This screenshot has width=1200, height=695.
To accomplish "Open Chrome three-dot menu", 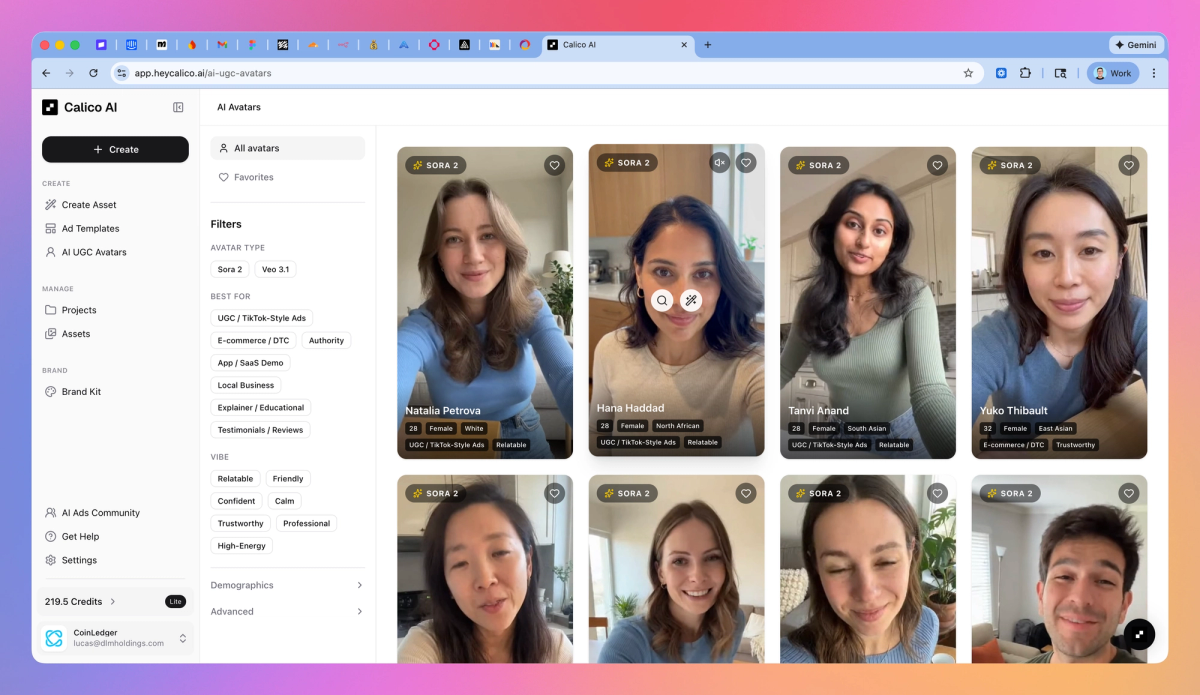I will pyautogui.click(x=1154, y=73).
